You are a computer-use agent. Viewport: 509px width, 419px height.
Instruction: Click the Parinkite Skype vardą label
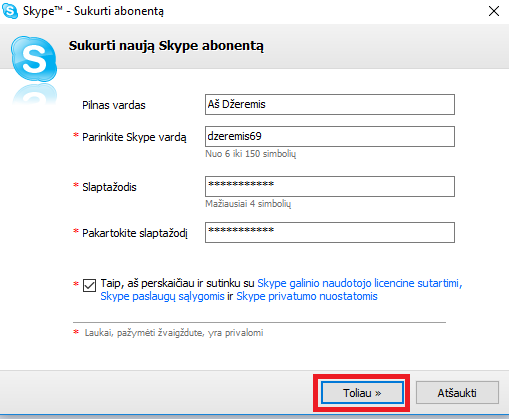coord(134,137)
